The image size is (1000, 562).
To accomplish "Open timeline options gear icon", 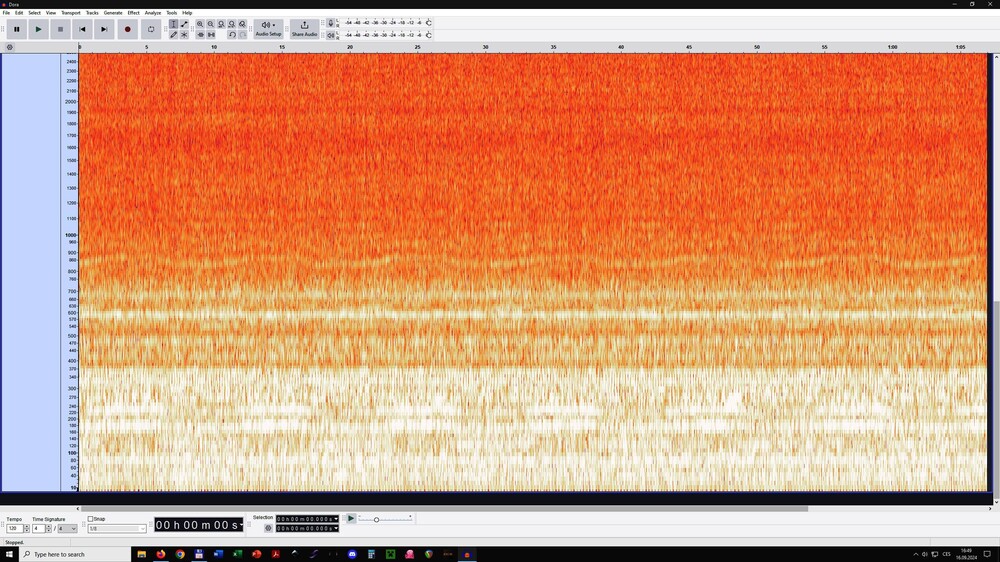I will pyautogui.click(x=10, y=47).
